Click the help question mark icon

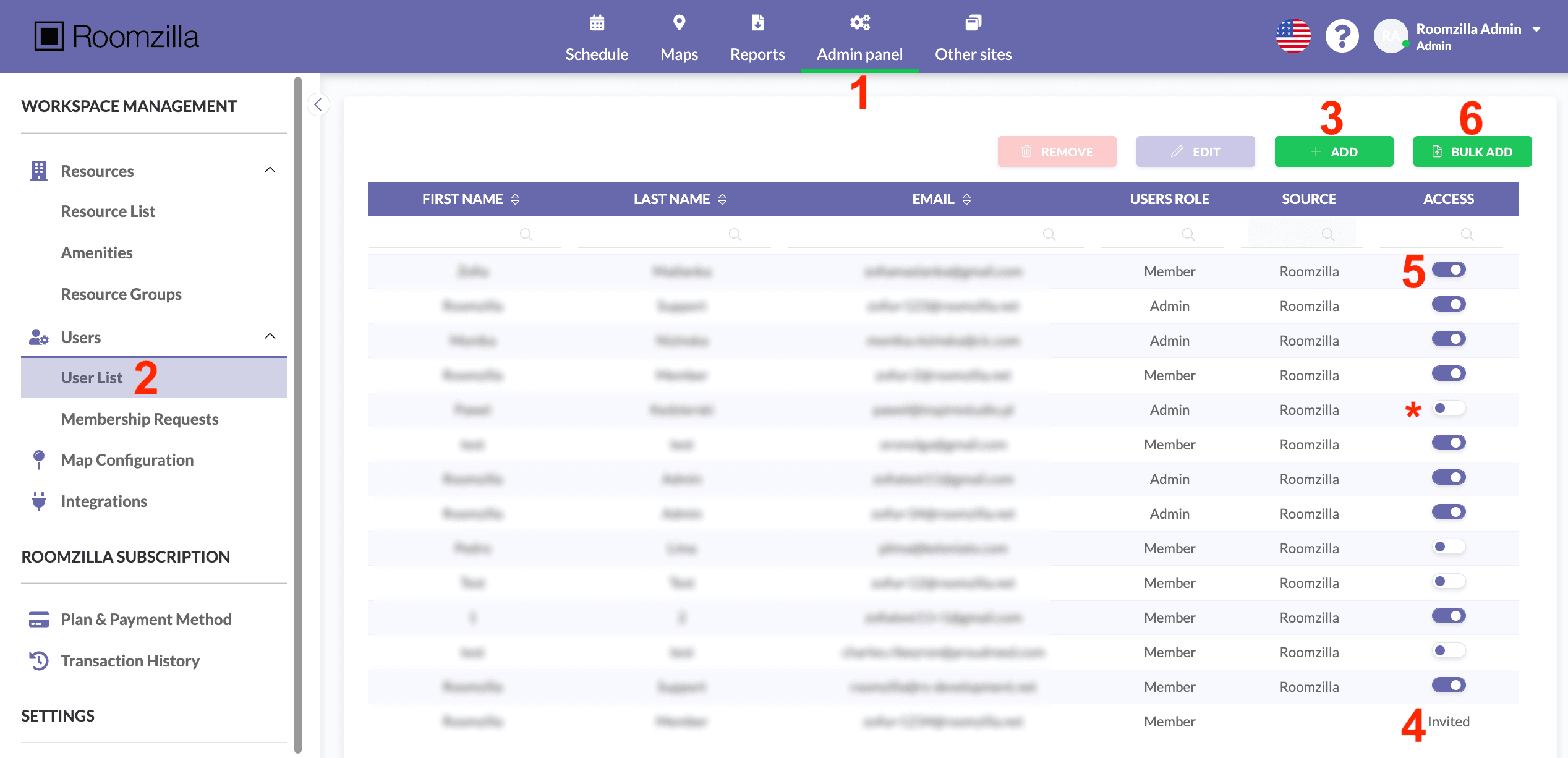tap(1342, 36)
